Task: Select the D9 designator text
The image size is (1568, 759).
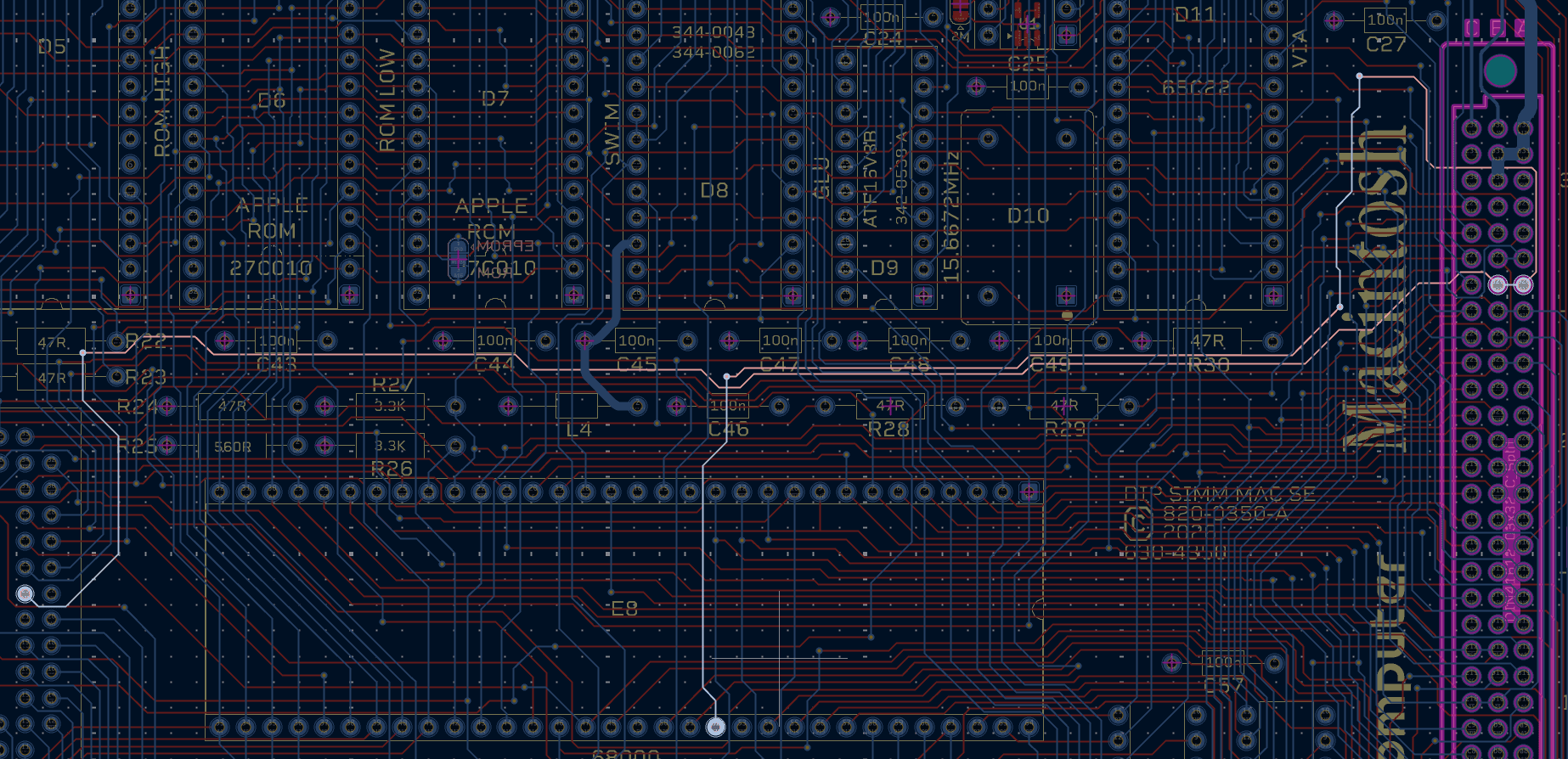Action: click(x=884, y=268)
